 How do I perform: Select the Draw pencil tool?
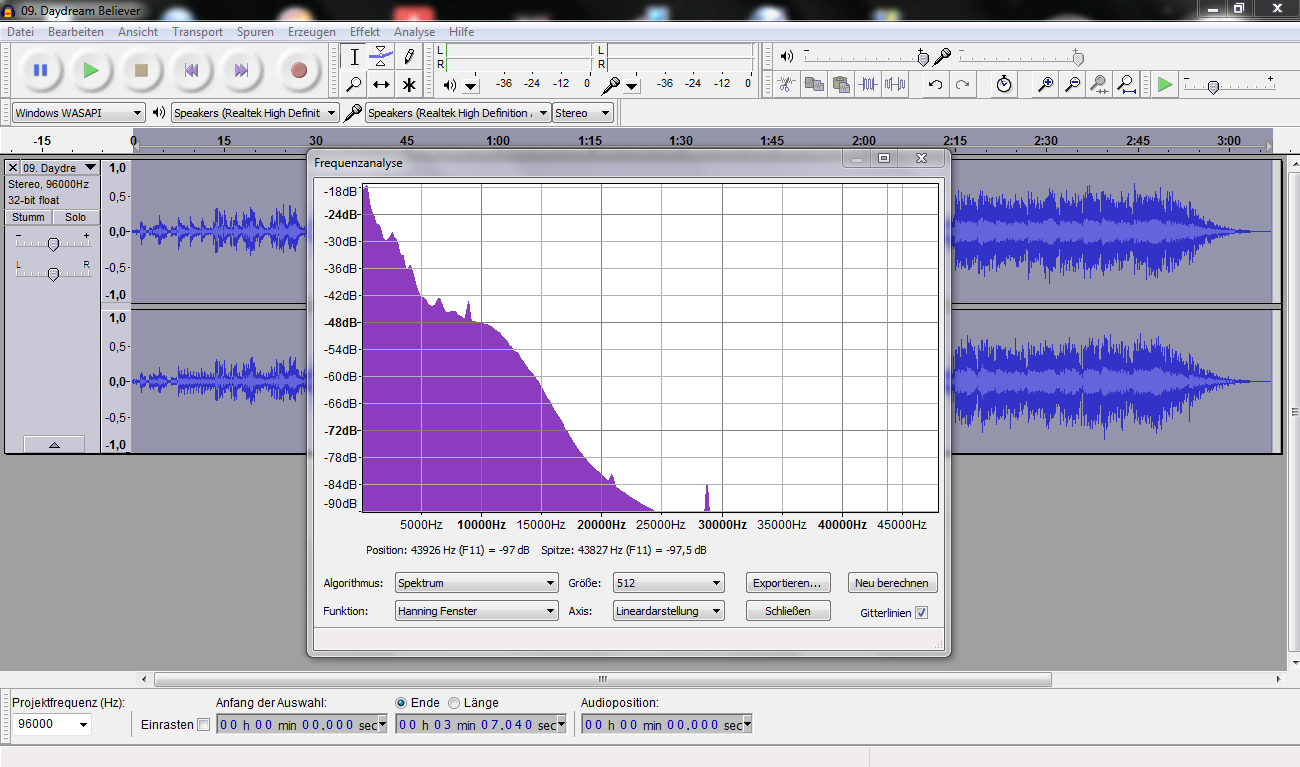pos(408,56)
